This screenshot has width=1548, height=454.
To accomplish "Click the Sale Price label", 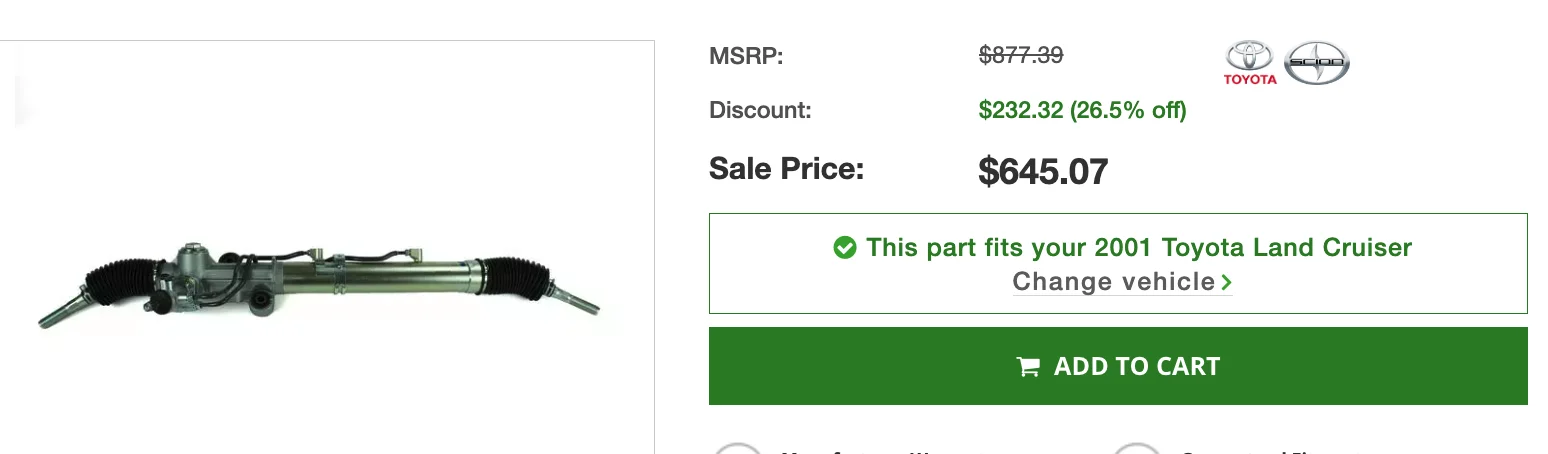I will tap(786, 169).
